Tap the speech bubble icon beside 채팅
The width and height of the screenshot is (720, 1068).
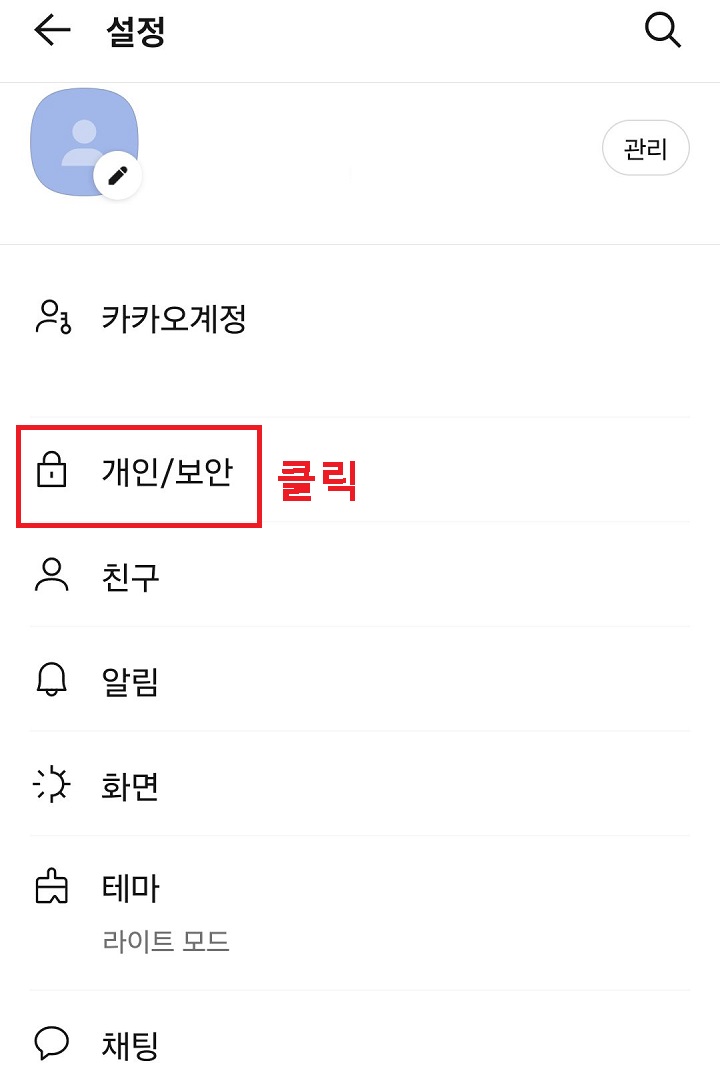tap(51, 1044)
